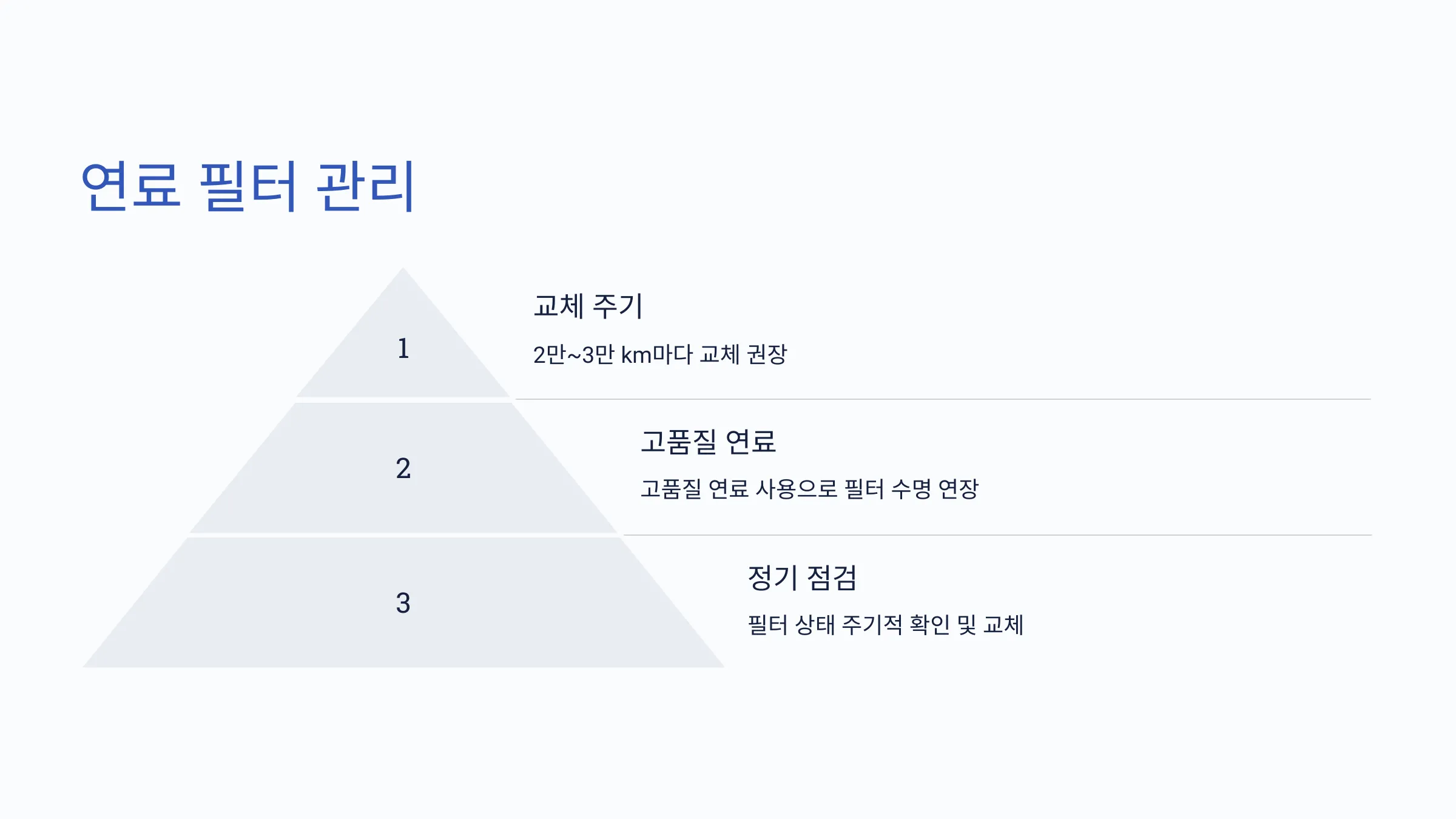The image size is (1456, 819).
Task: Click the word '연료' in the title
Action: [x=131, y=186]
